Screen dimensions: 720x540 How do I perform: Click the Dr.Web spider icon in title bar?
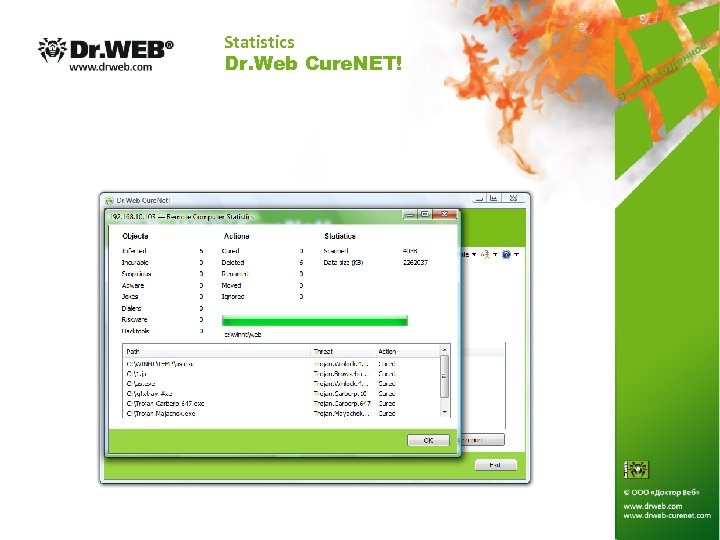[109, 201]
